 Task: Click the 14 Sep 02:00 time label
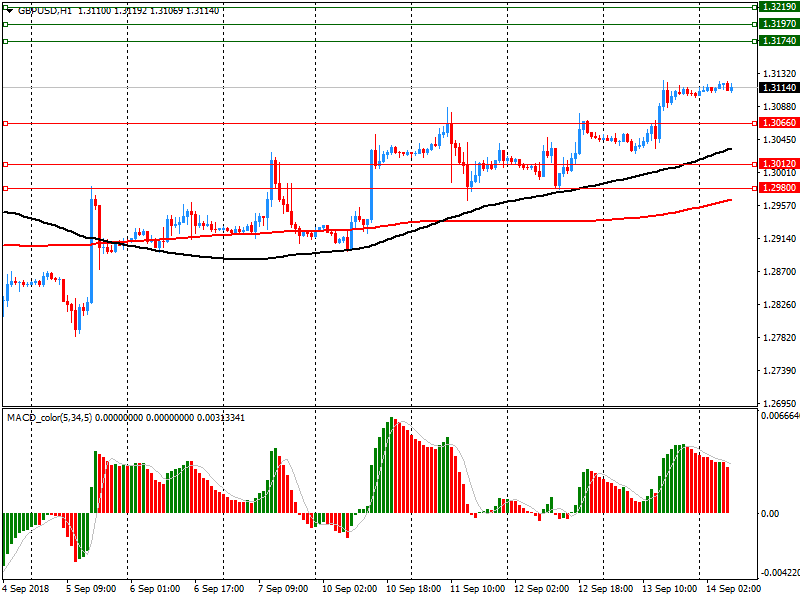coord(733,589)
